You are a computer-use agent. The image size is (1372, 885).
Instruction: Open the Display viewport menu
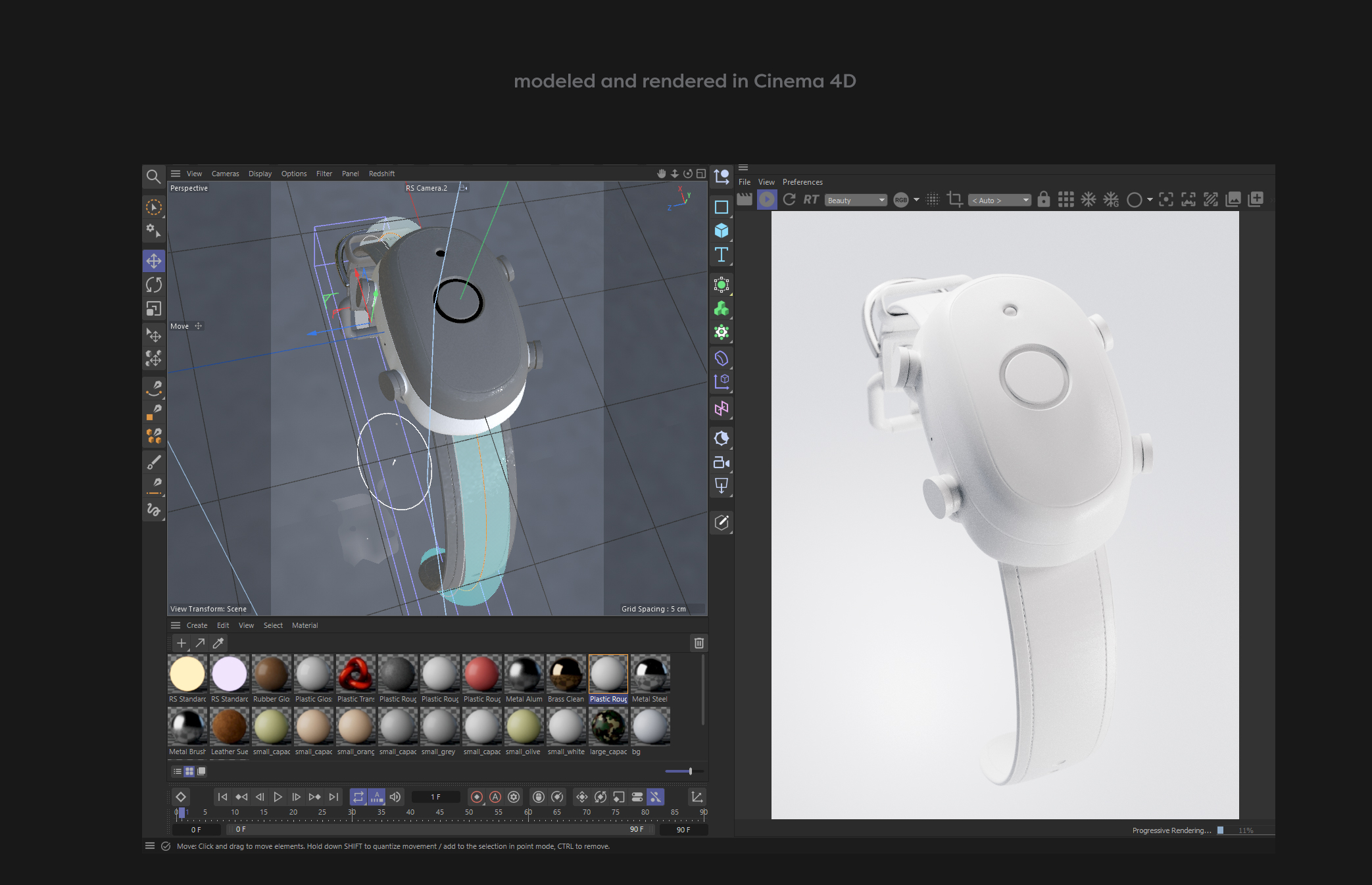click(260, 174)
